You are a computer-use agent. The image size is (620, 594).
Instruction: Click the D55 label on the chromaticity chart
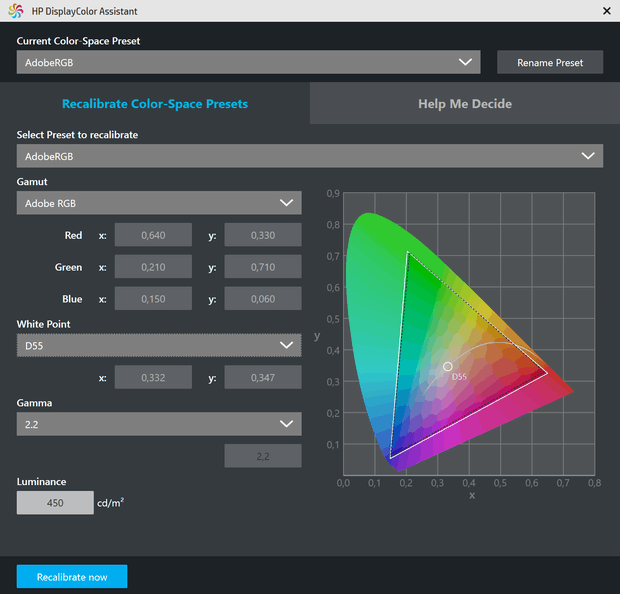tap(459, 376)
